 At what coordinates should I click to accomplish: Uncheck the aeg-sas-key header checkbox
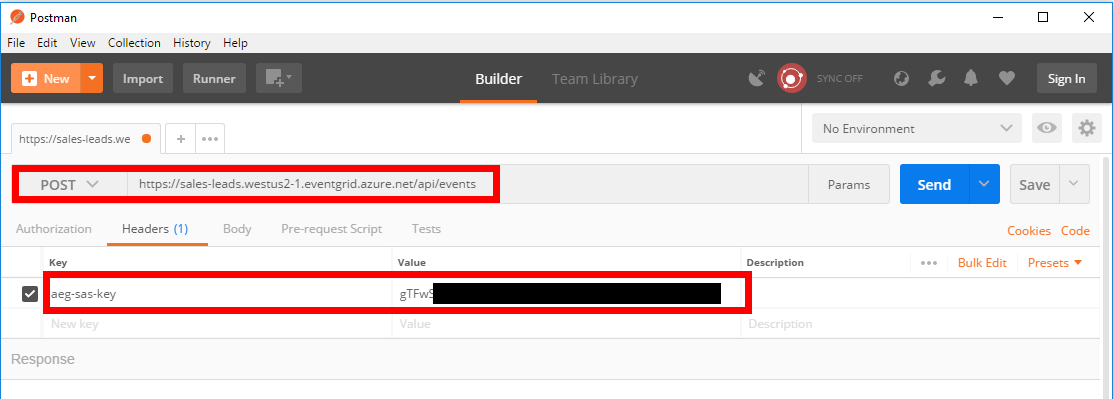tap(30, 293)
